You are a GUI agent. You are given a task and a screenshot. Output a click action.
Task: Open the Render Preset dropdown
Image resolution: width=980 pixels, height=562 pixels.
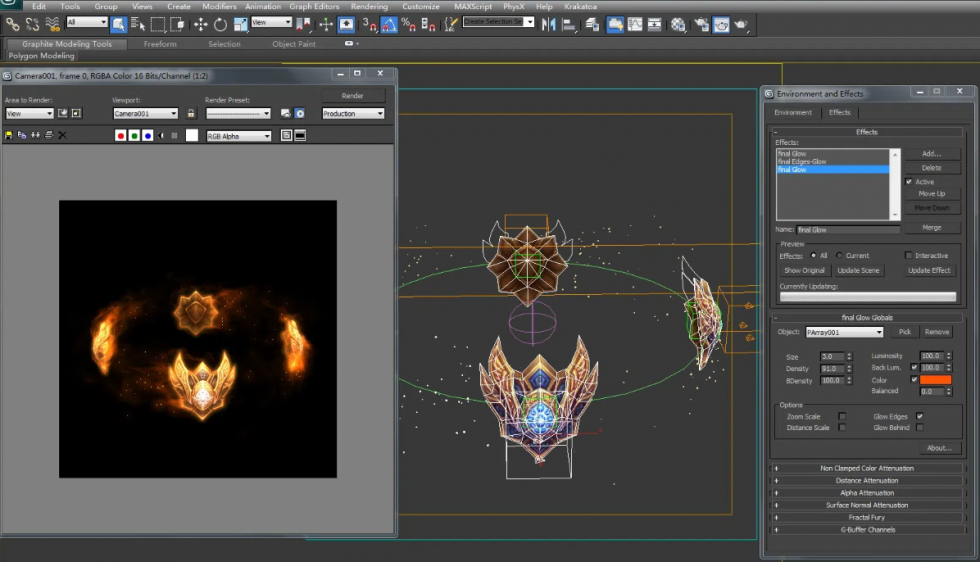pyautogui.click(x=238, y=113)
